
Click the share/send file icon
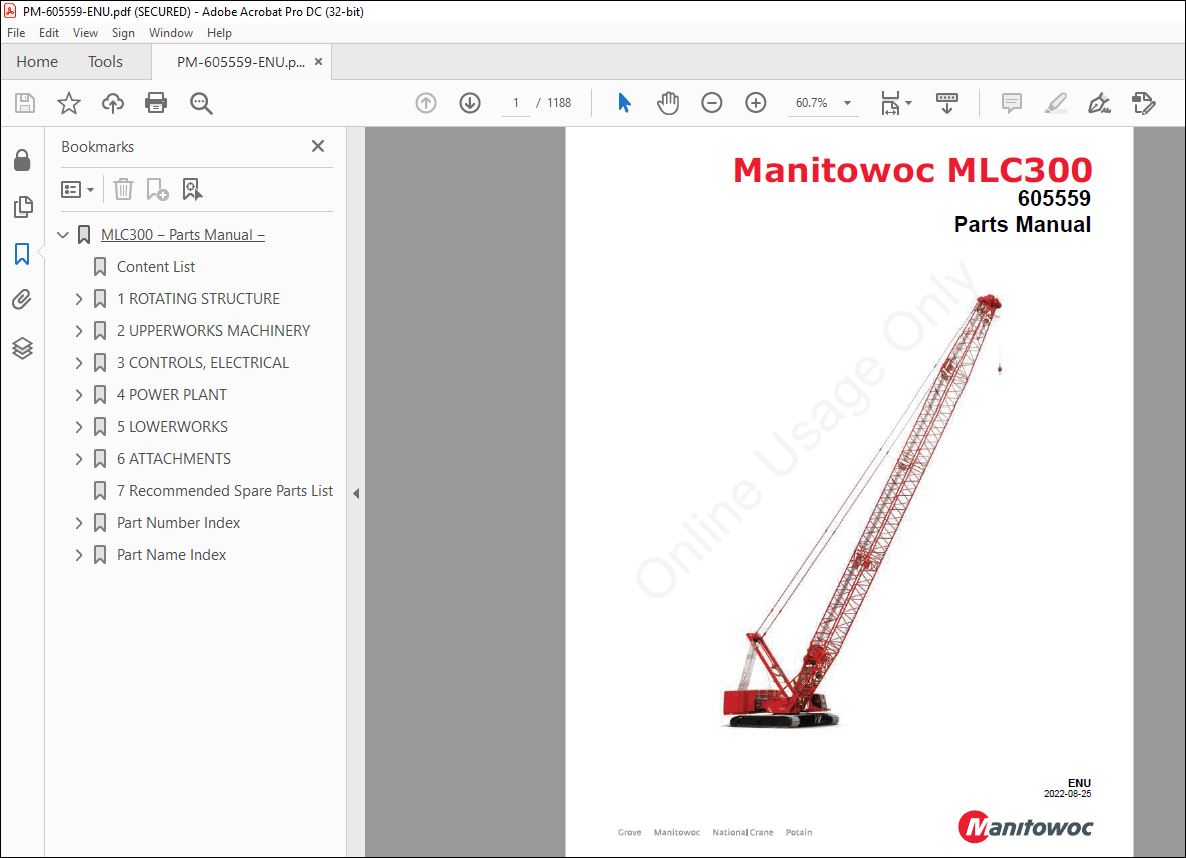tap(1144, 103)
